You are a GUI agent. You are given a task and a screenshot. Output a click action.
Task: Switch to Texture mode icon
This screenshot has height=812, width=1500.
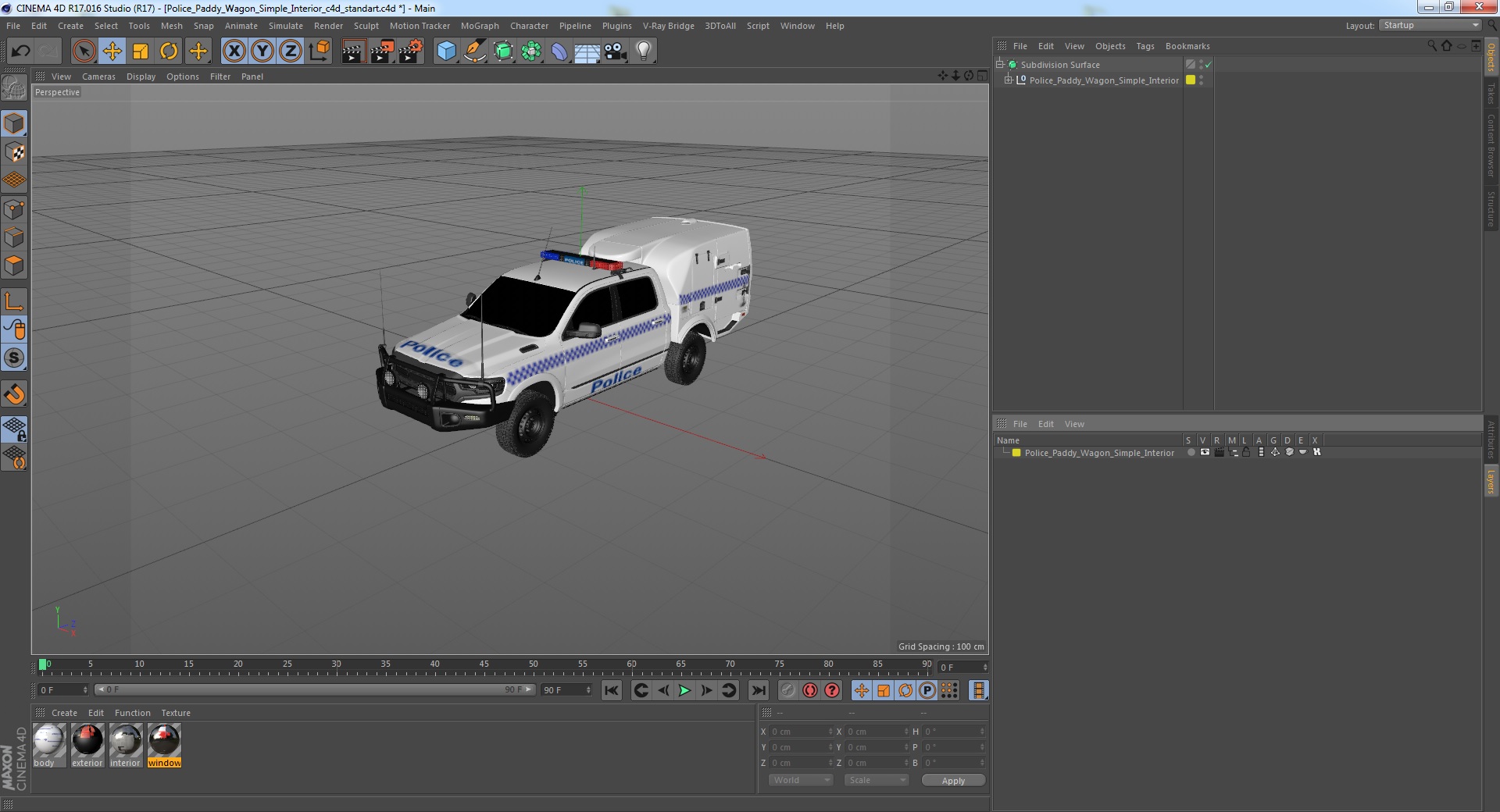[14, 152]
